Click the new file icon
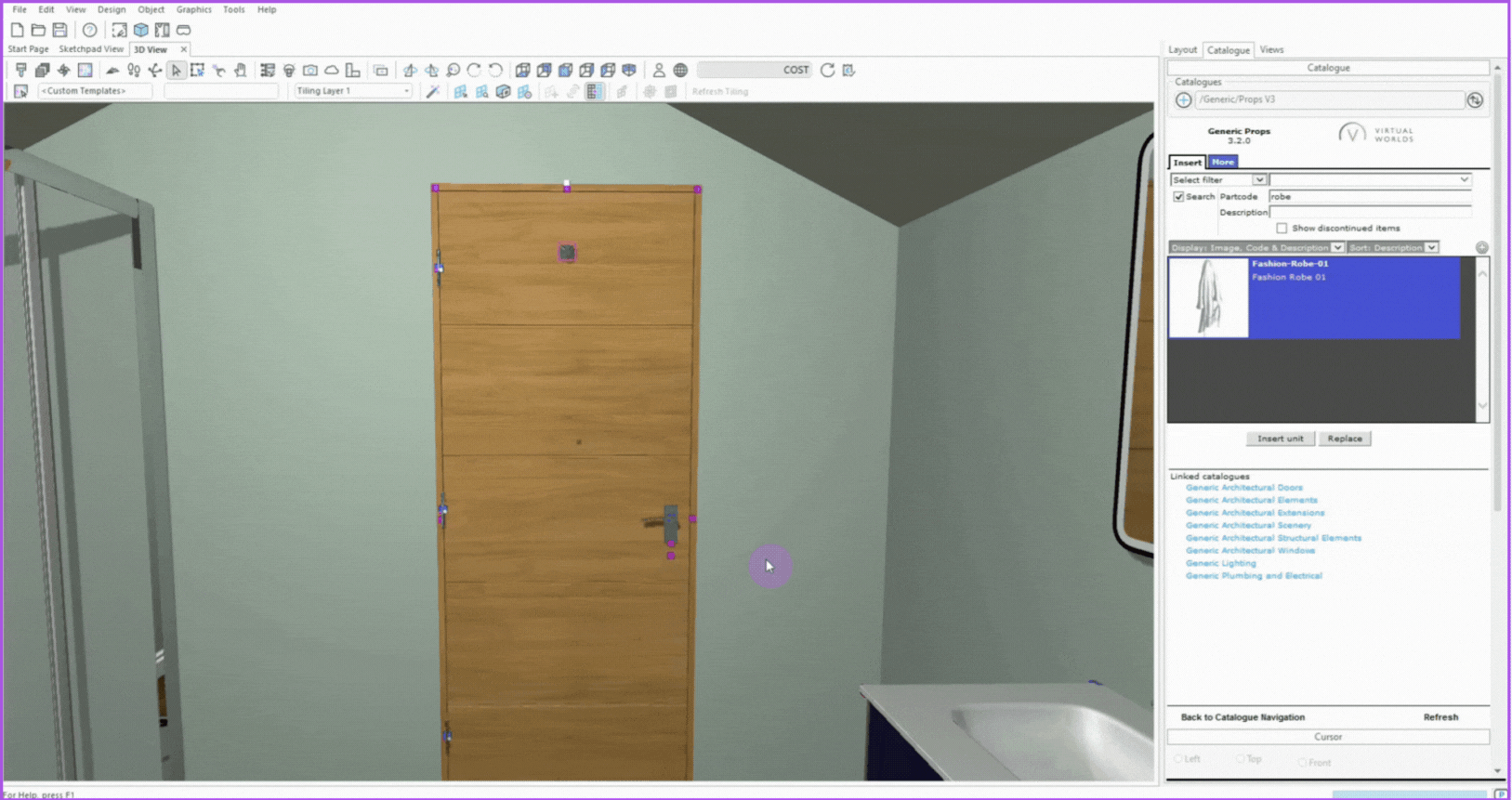 click(17, 30)
